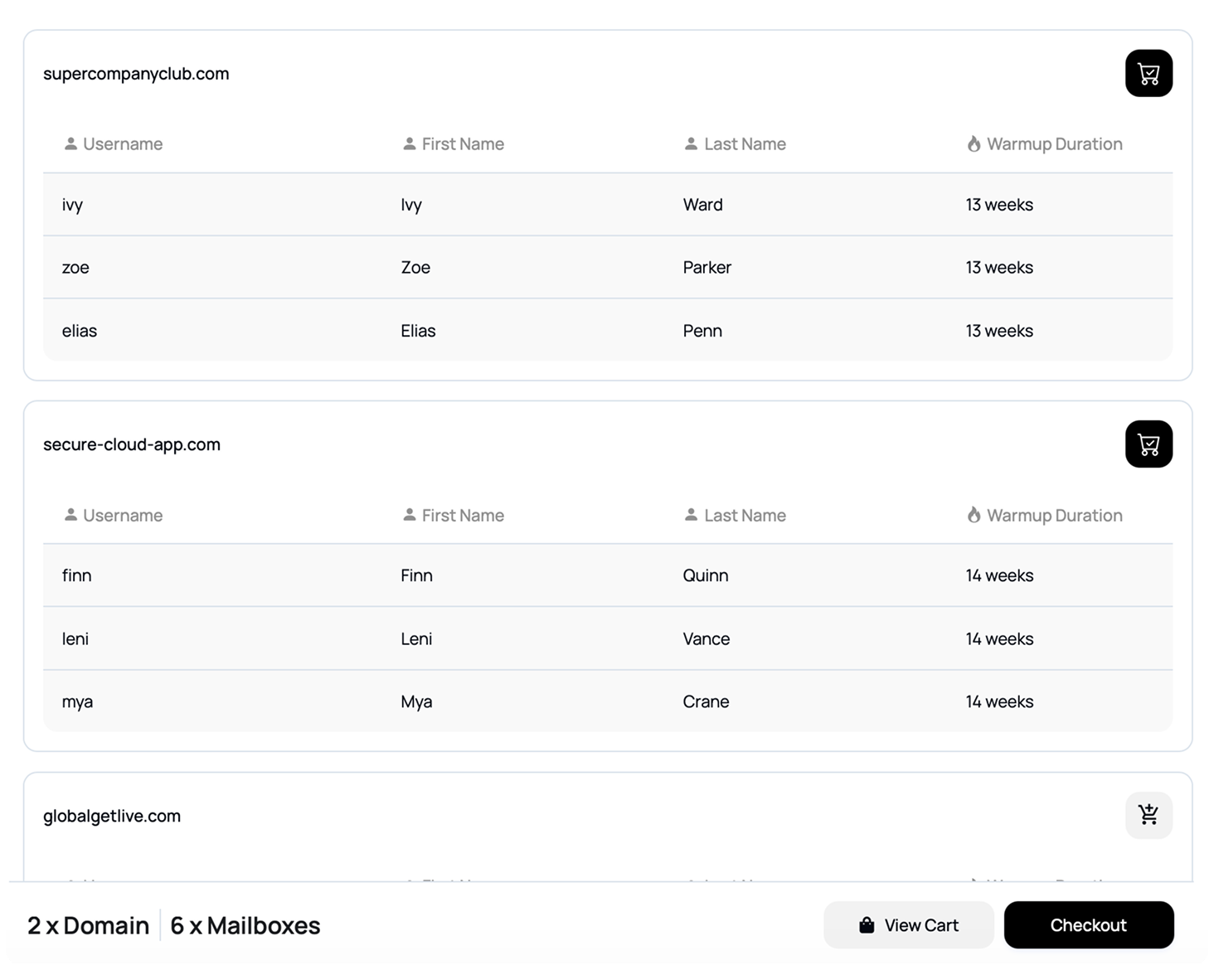Click the First Name person icon for supercompanyclub.com
Viewport: 1214px width, 980px height.
pos(409,143)
